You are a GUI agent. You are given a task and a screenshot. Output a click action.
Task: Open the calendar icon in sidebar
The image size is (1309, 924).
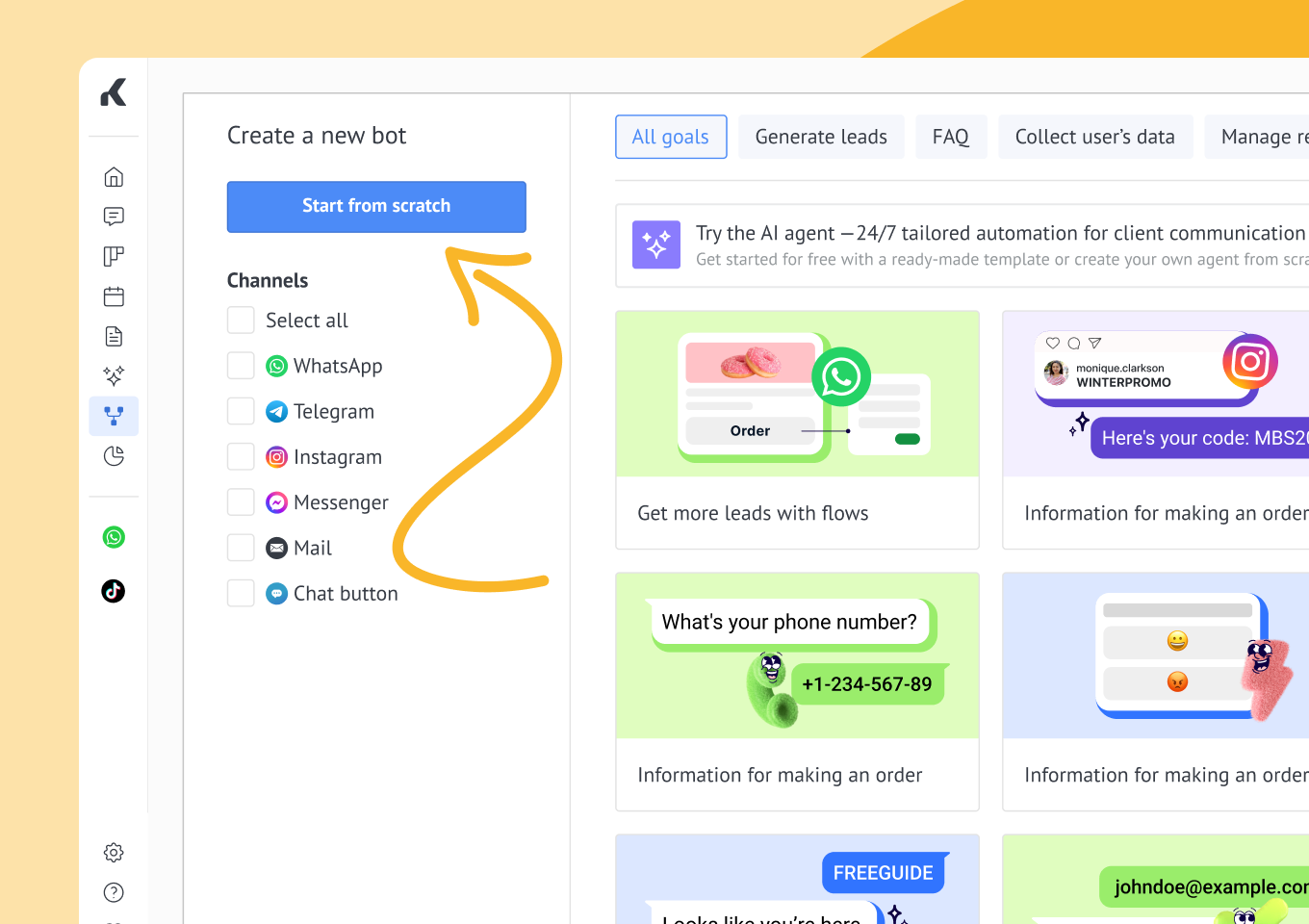[x=114, y=296]
